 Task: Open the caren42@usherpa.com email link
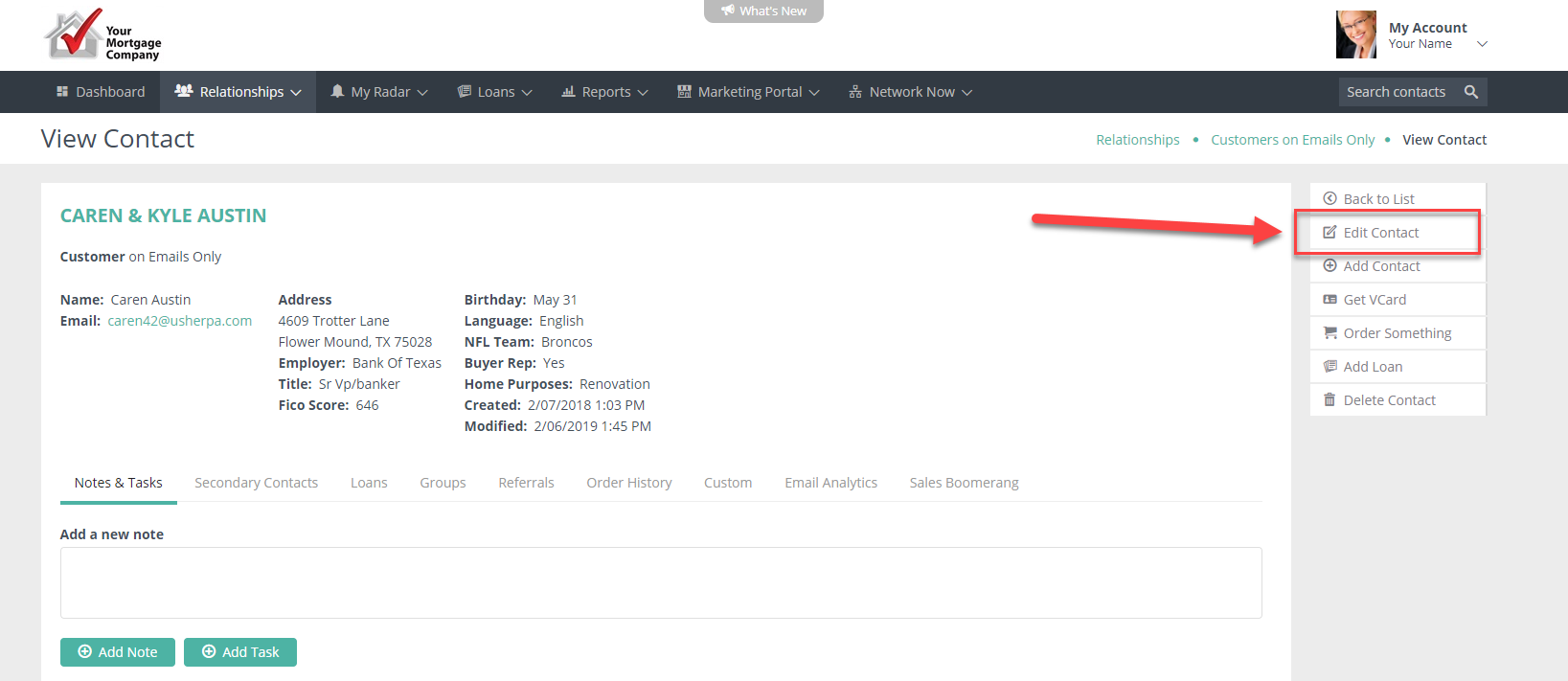click(179, 321)
